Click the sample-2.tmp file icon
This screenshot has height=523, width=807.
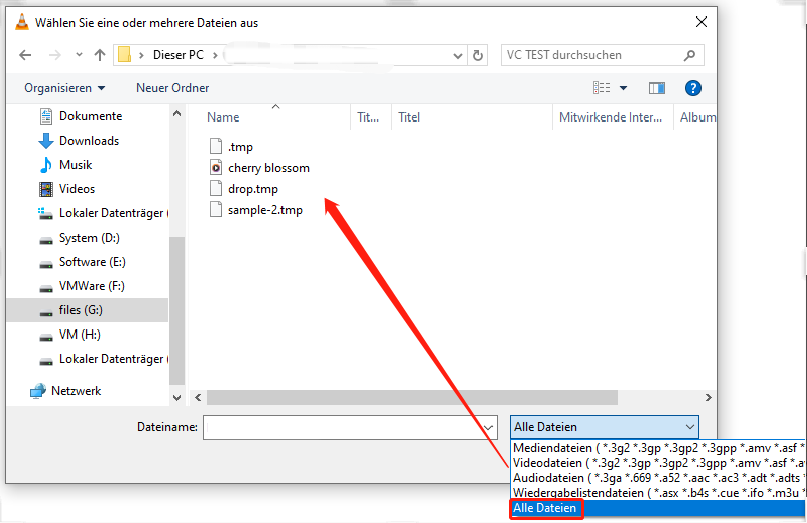[216, 210]
